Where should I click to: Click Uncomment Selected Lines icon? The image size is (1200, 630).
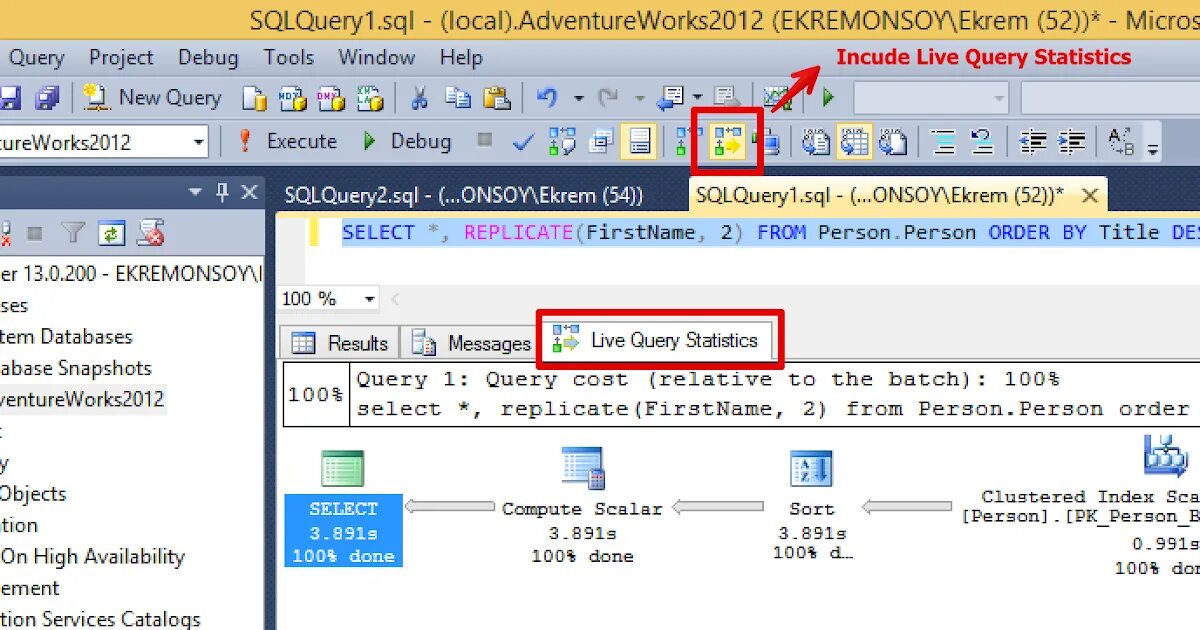(981, 142)
